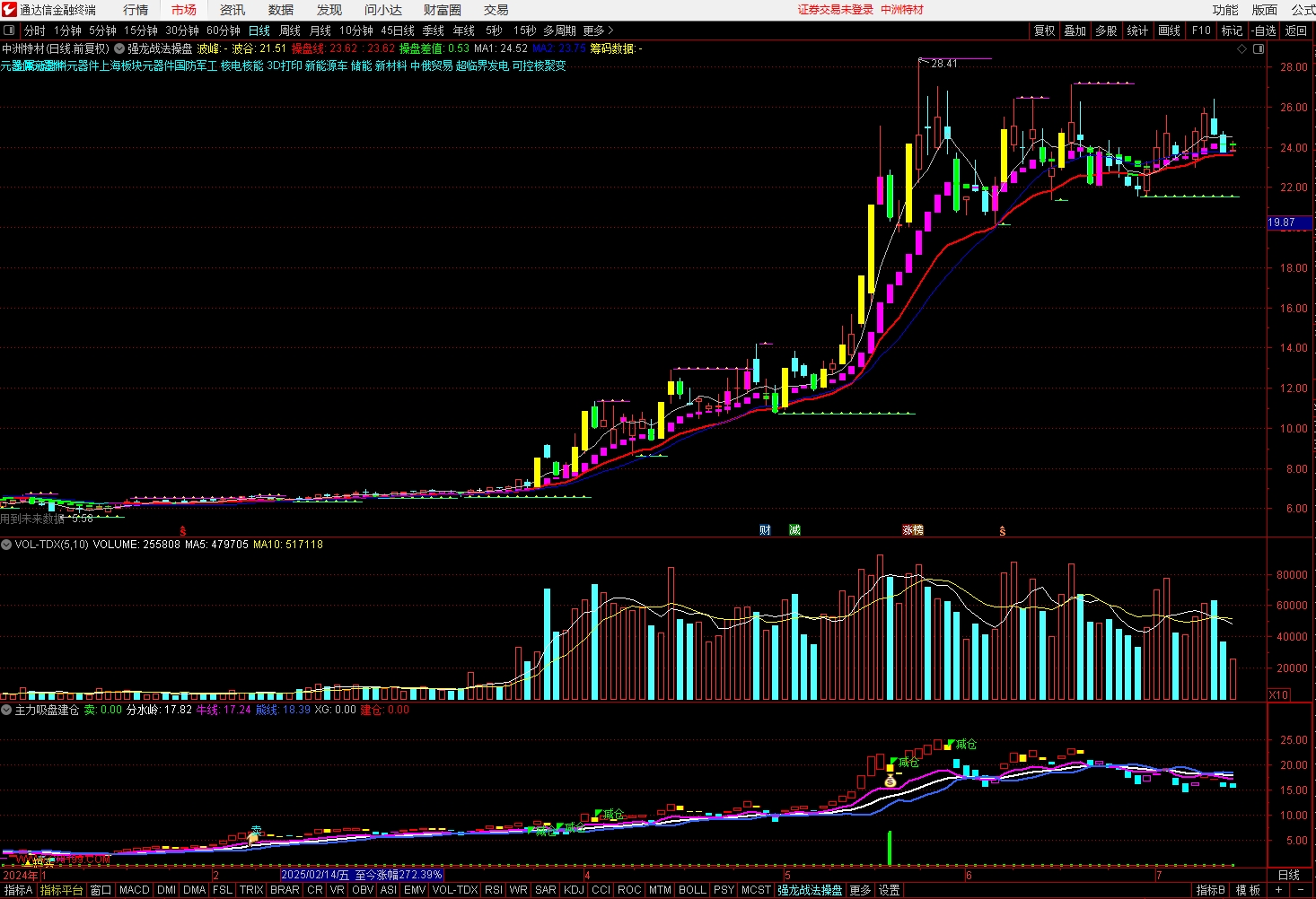Switch to 30分钟 period

182,31
